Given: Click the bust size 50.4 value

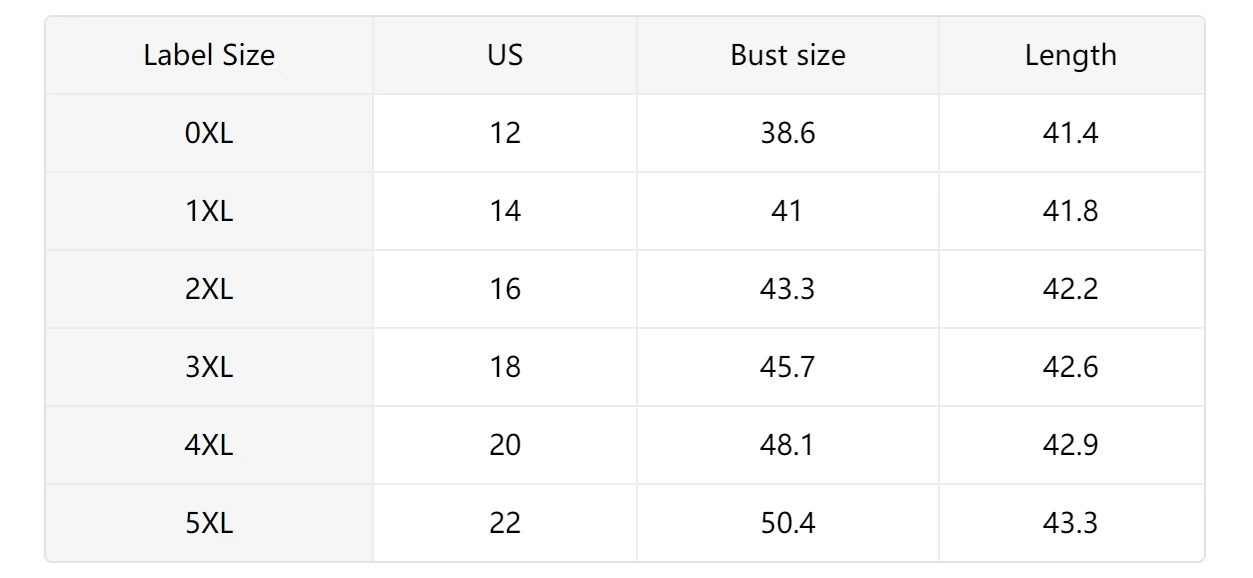Looking at the screenshot, I should pyautogui.click(x=788, y=523).
